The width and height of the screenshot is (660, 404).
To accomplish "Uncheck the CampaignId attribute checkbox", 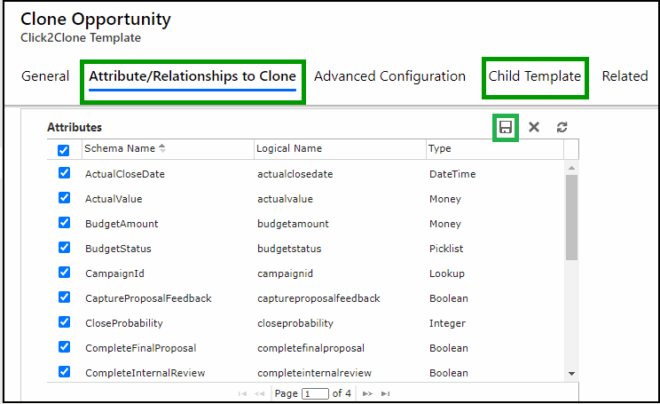I will (x=64, y=272).
